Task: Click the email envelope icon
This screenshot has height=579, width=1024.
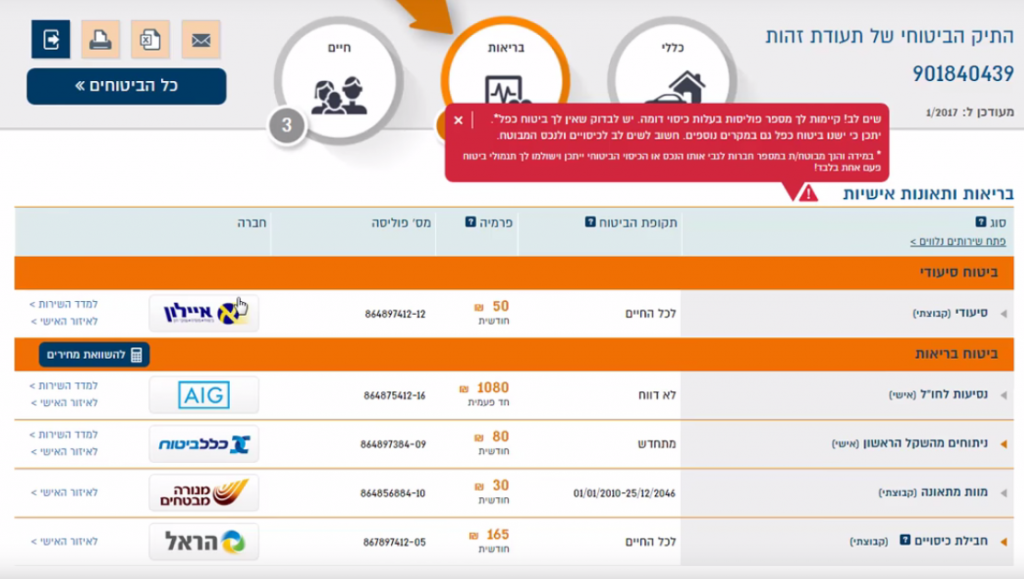Action: click(201, 40)
